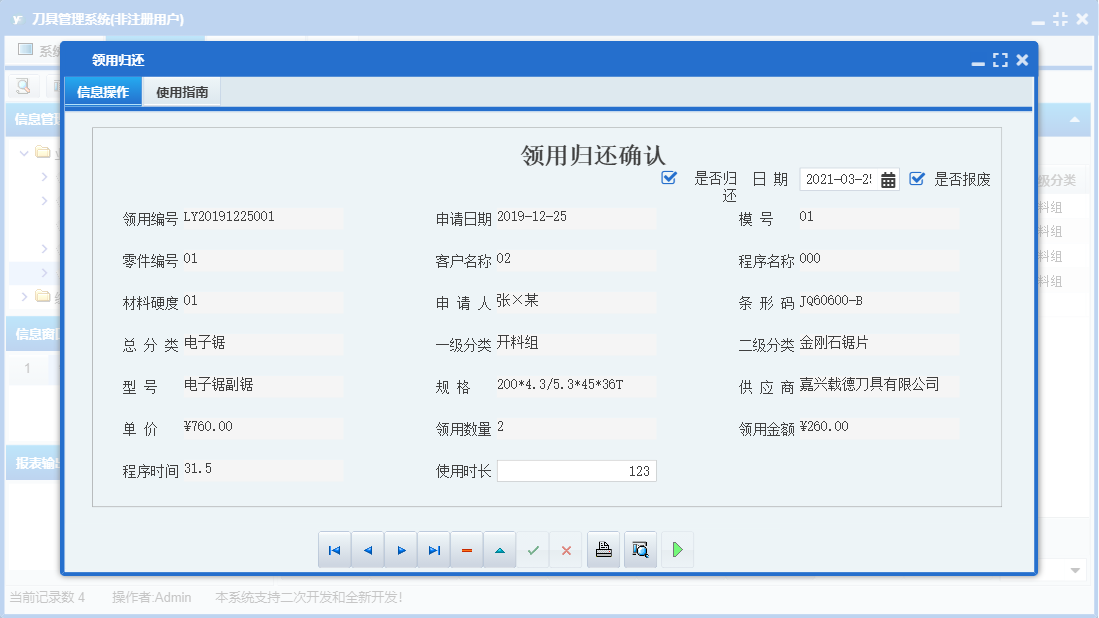The height and width of the screenshot is (618, 1099).
Task: Click the 规格 value 200*4.3/5.3*45*36T
Action: pyautogui.click(x=560, y=385)
